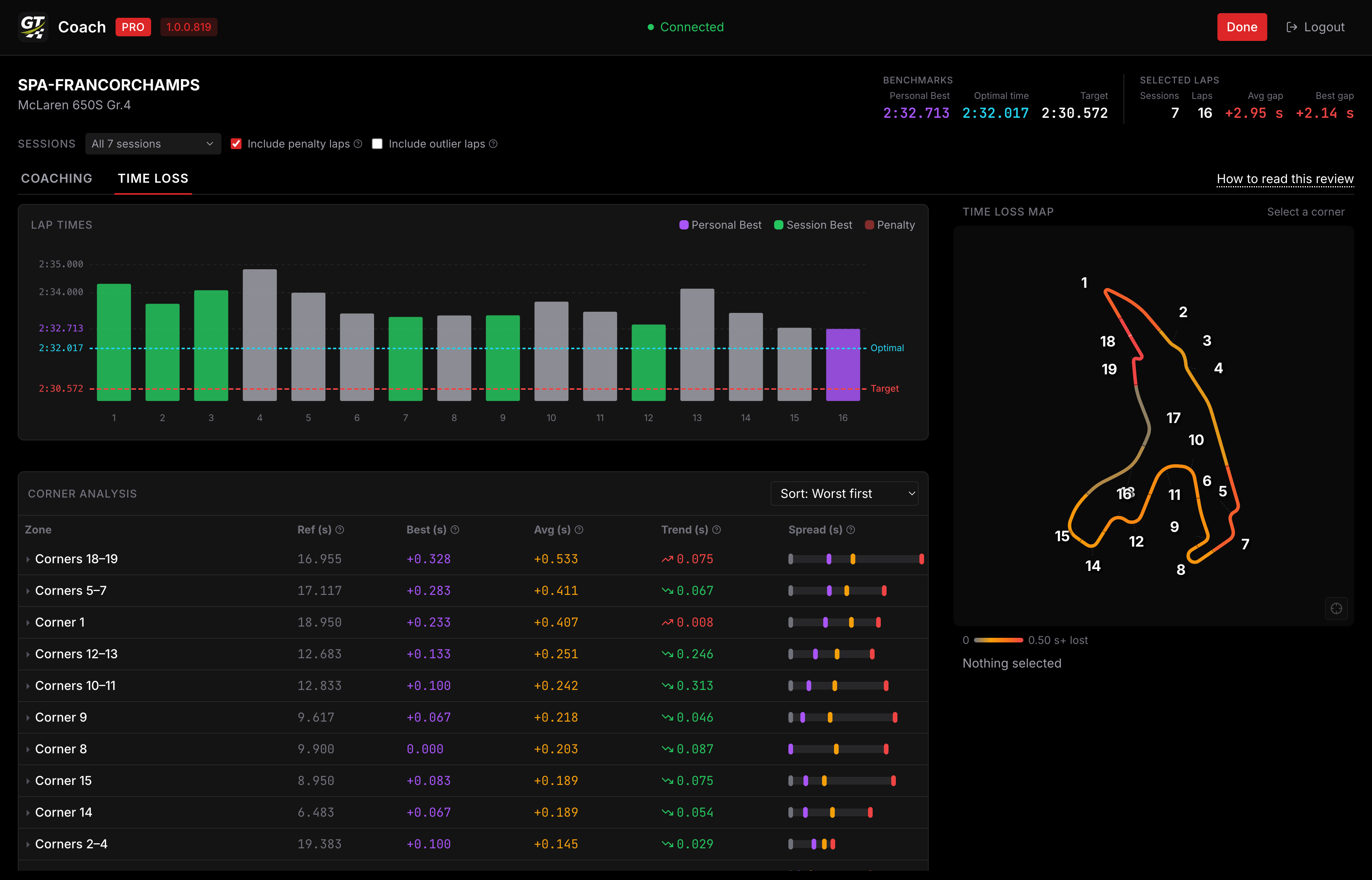Click the falling trend icon for Corners 12–13
This screenshot has width=1372, height=880.
pos(667,654)
